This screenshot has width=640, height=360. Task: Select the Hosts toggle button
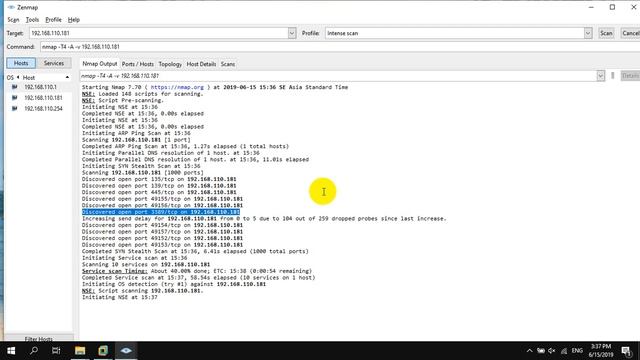click(x=21, y=63)
